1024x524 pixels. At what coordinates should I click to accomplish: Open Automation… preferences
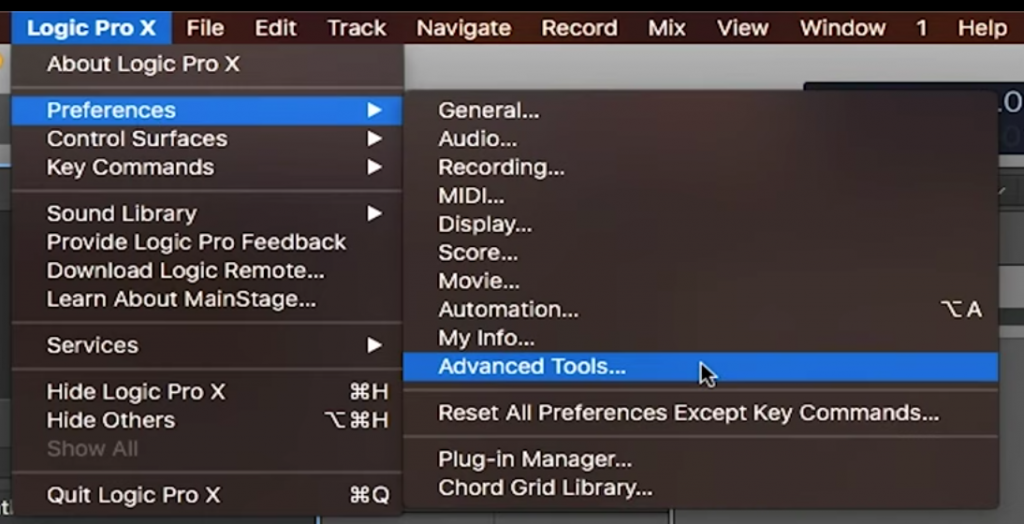point(701,310)
